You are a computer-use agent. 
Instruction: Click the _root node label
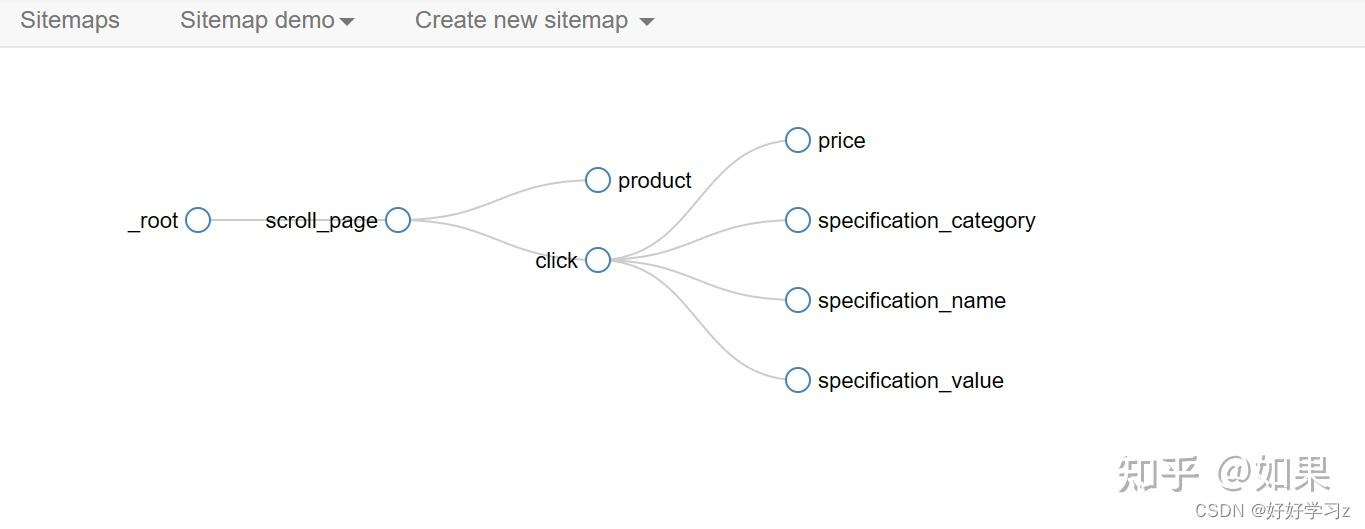153,221
